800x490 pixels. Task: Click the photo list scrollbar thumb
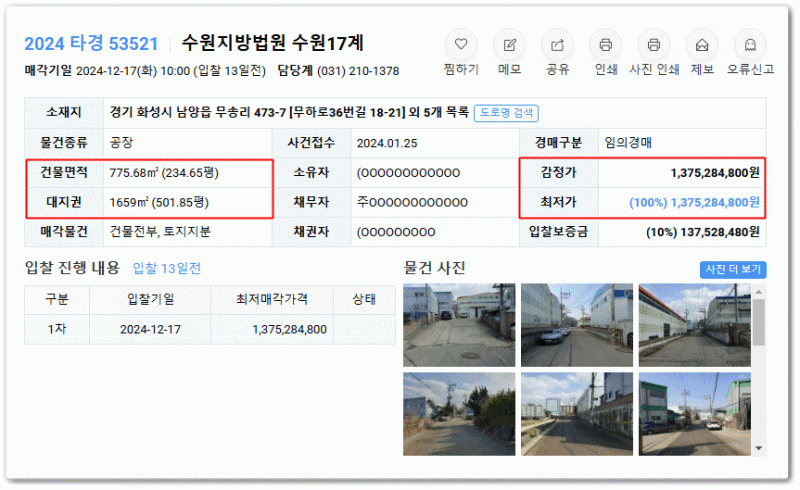759,322
